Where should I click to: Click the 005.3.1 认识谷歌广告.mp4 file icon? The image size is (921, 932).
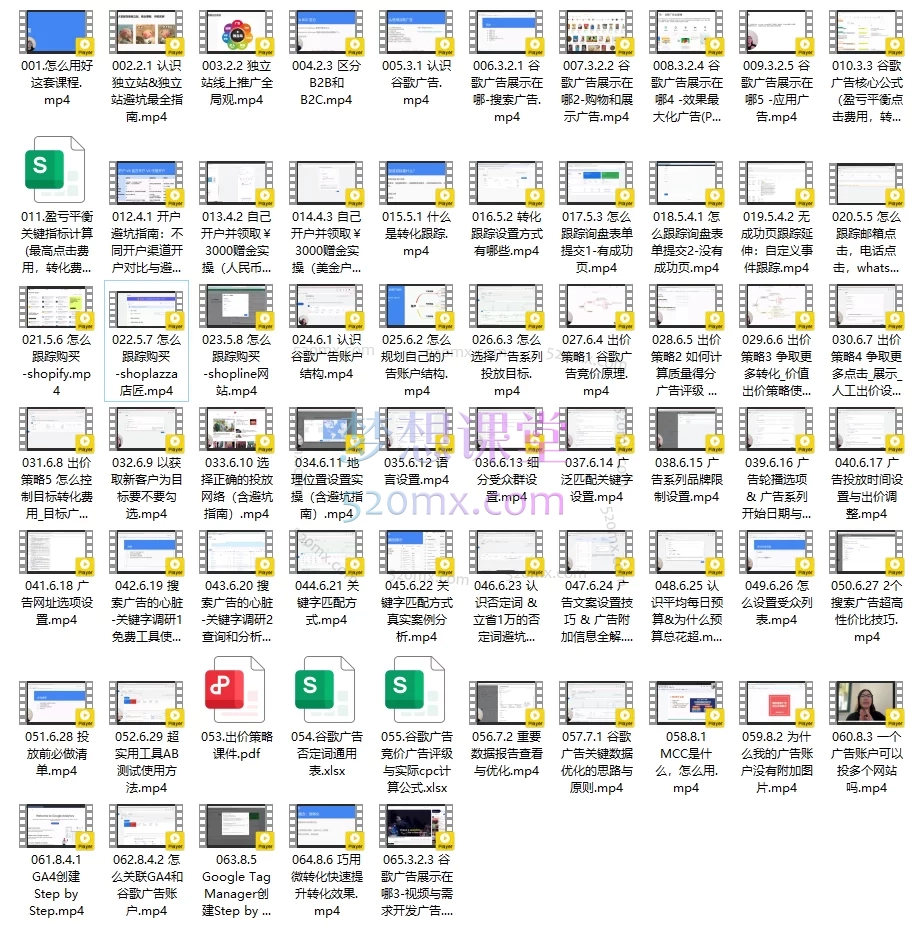416,36
